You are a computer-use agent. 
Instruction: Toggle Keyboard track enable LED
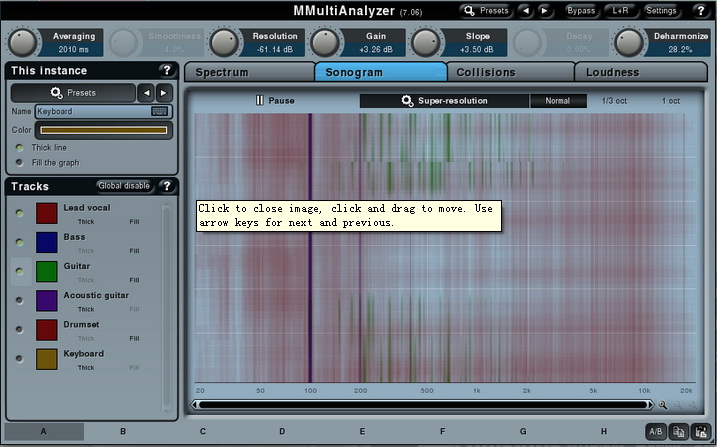(x=19, y=358)
